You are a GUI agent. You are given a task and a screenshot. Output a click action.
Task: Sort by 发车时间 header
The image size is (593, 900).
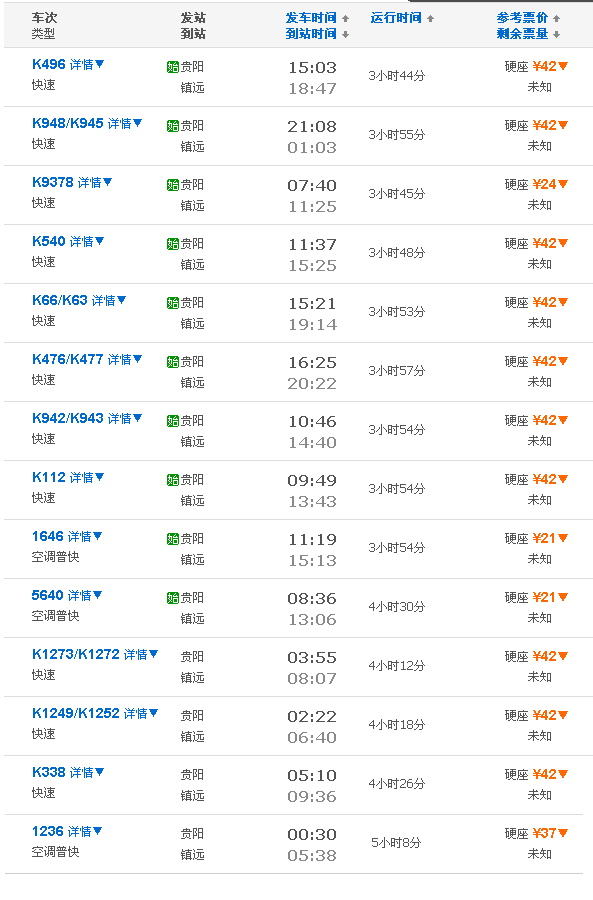pyautogui.click(x=311, y=18)
